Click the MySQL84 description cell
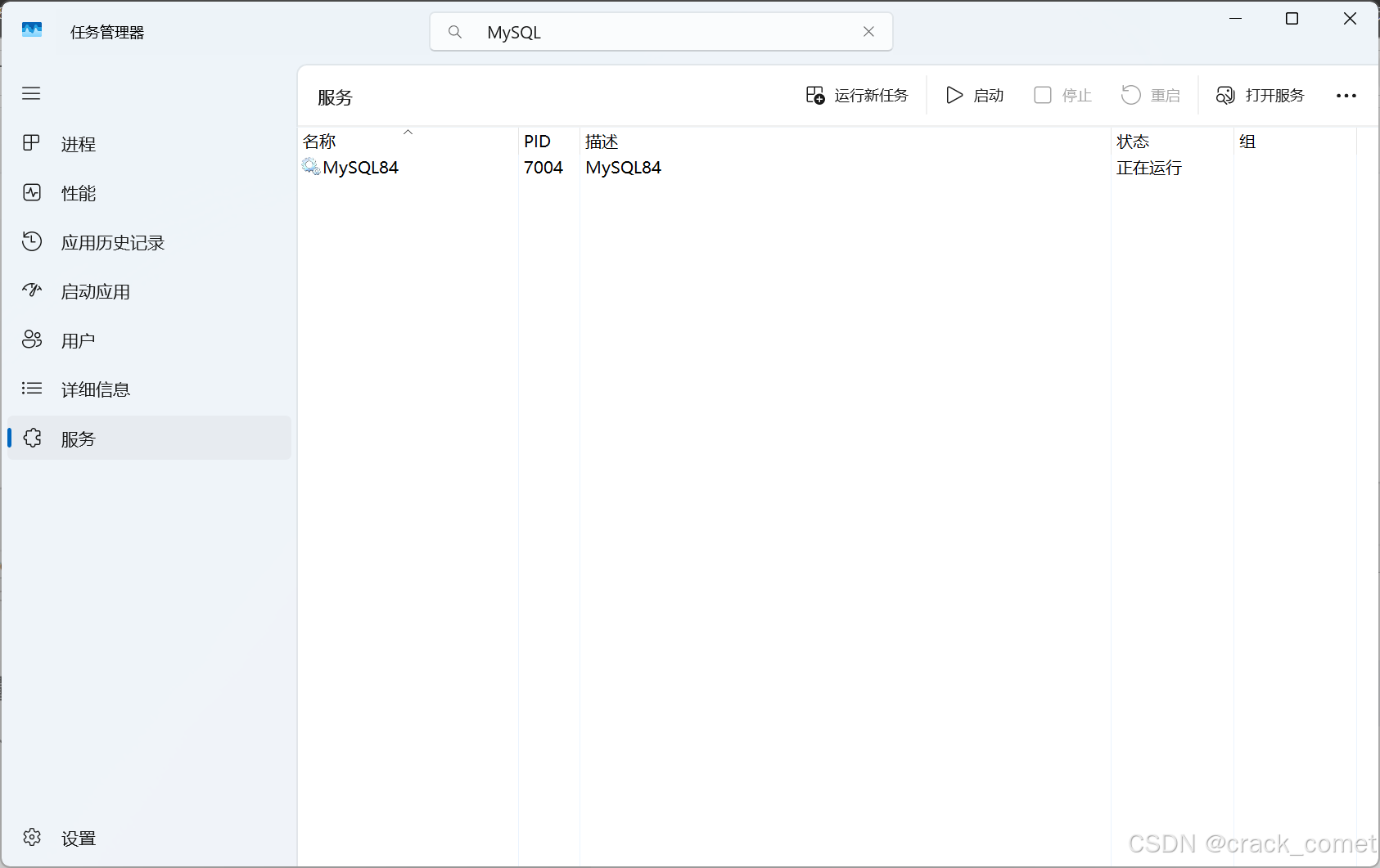The height and width of the screenshot is (868, 1380). [624, 168]
